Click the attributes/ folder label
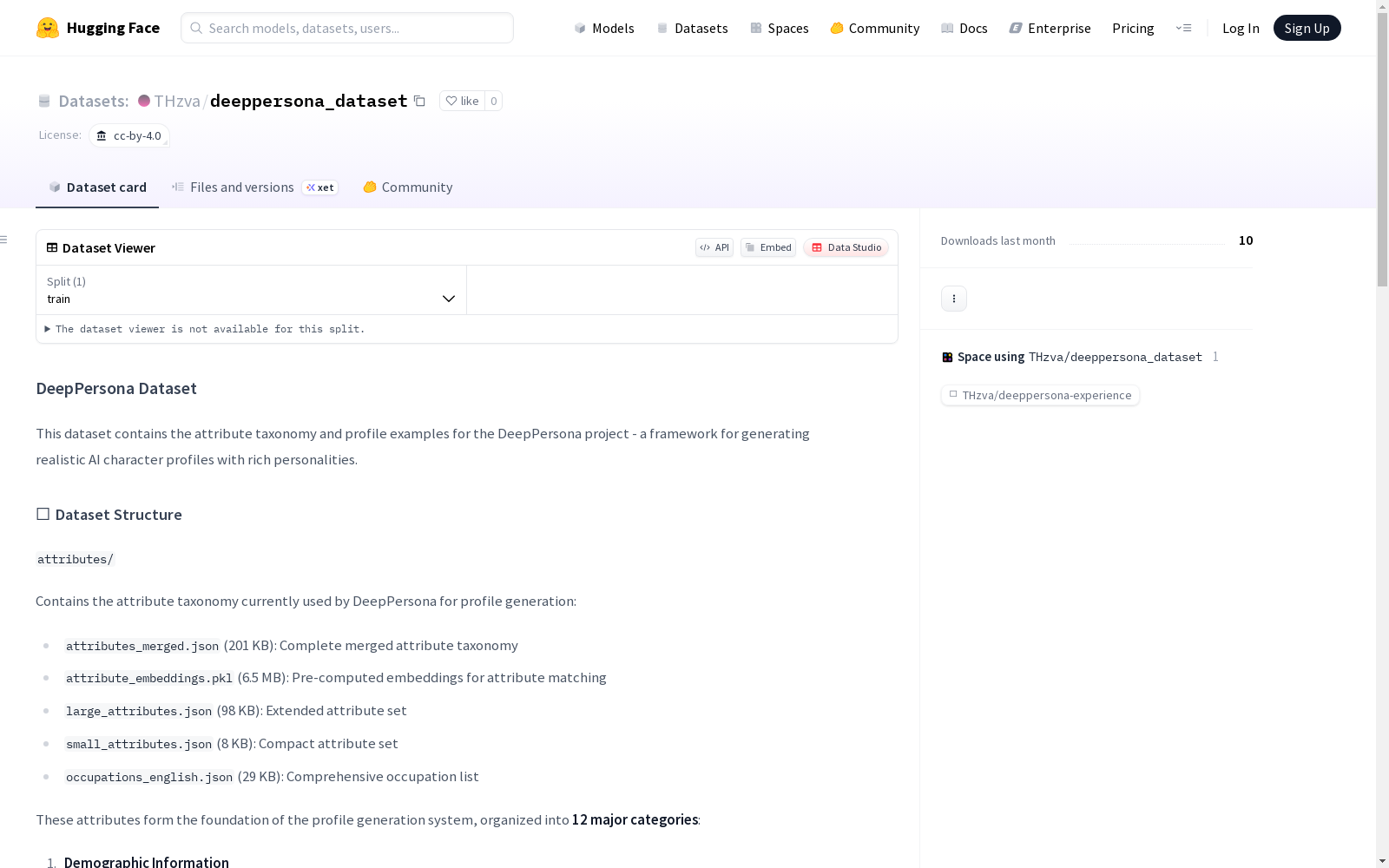Image resolution: width=1389 pixels, height=868 pixels. pos(76,559)
